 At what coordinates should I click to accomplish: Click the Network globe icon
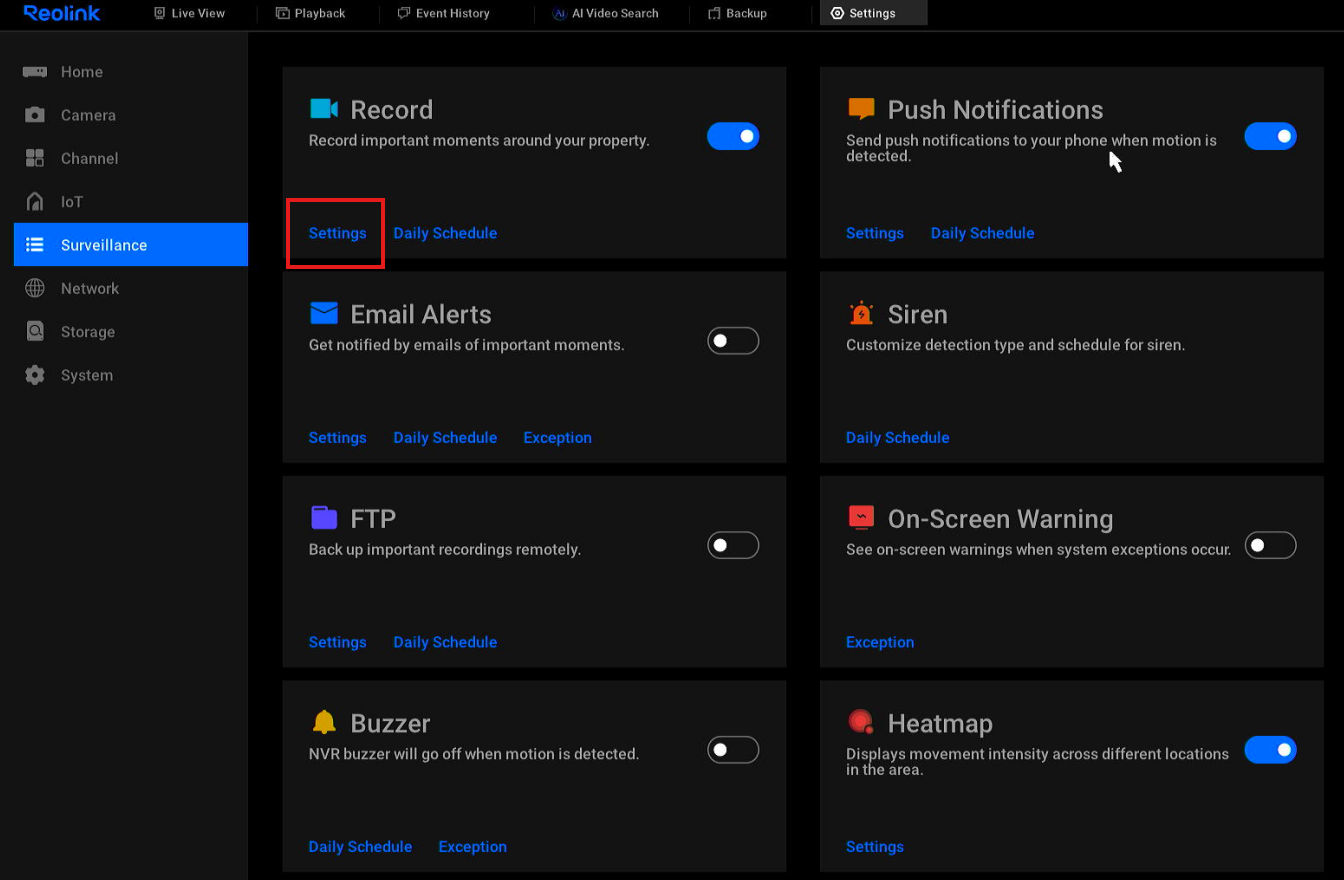pyautogui.click(x=35, y=288)
